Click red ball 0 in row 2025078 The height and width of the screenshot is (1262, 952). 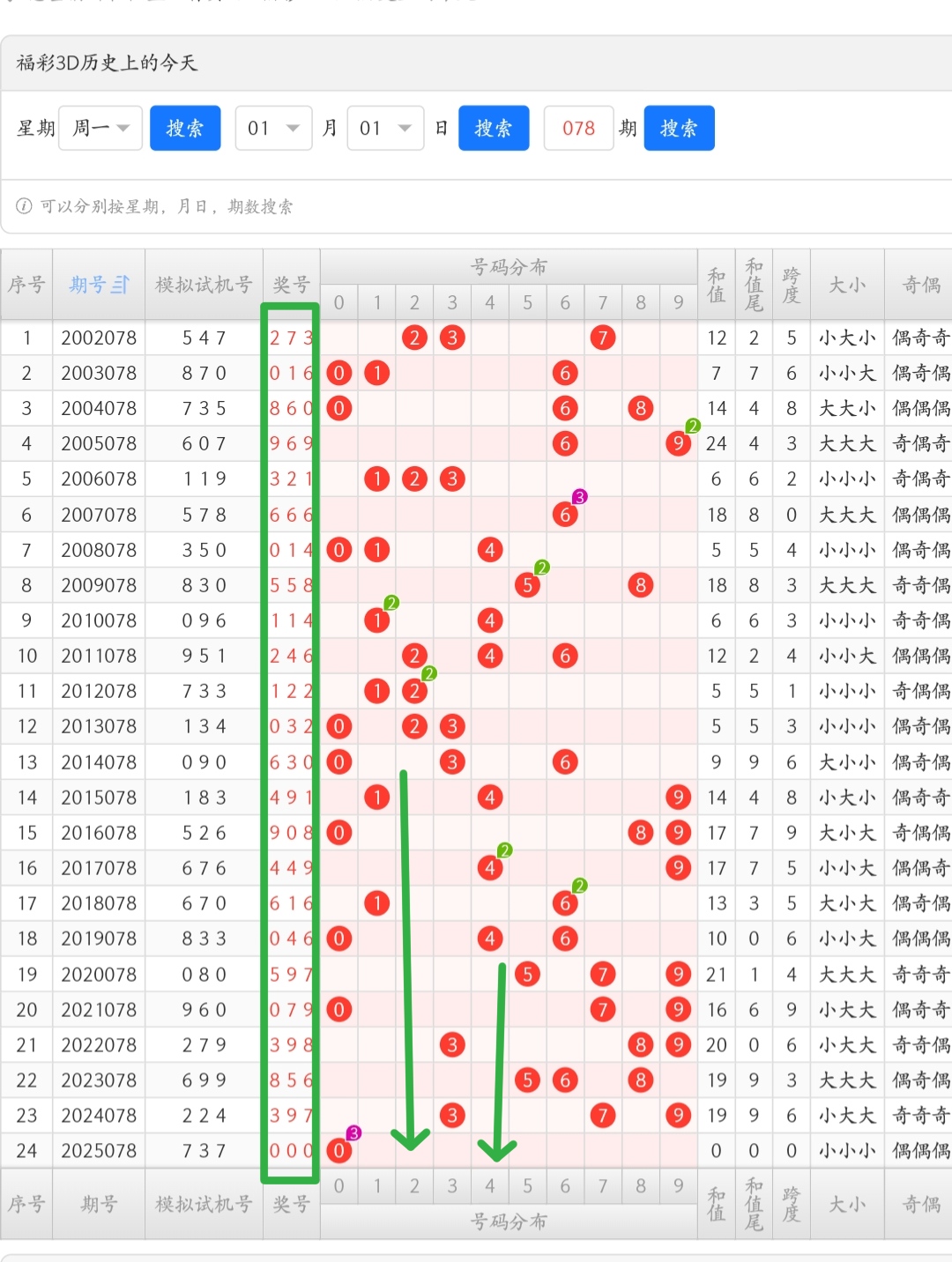click(x=338, y=1150)
